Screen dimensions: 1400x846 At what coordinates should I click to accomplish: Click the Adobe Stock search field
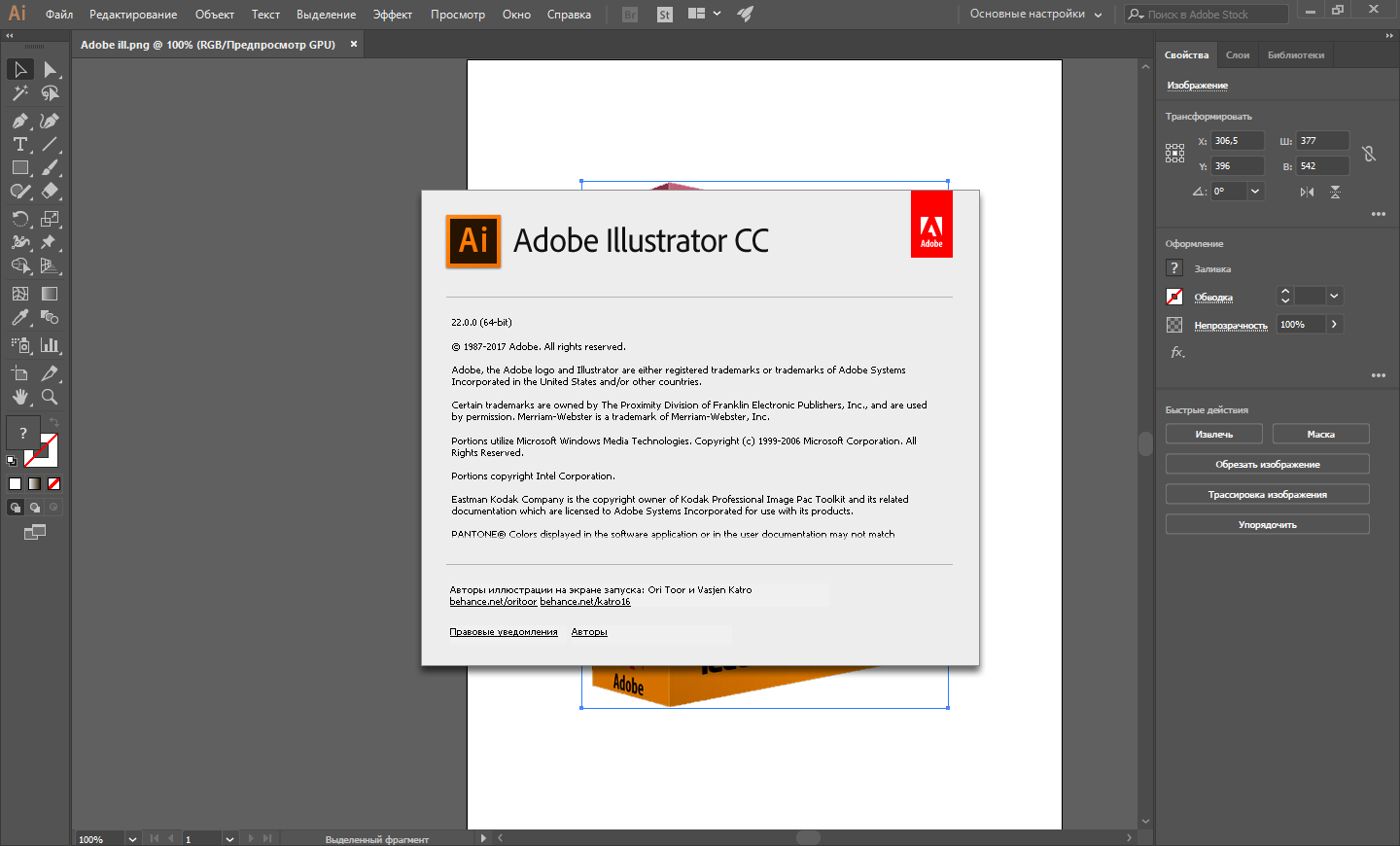[1215, 15]
